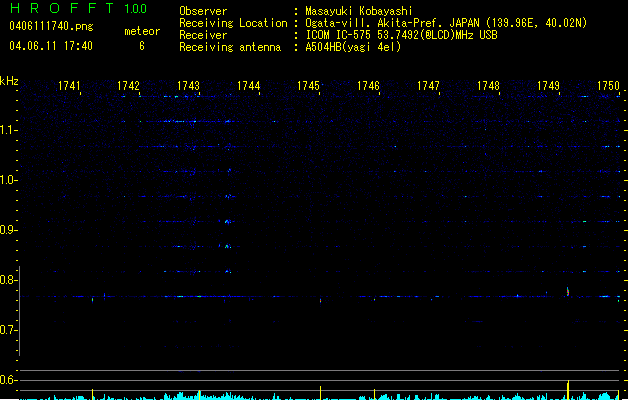Click the 1.1 kHz frequency axis label
629x400 pixels.
point(8,130)
